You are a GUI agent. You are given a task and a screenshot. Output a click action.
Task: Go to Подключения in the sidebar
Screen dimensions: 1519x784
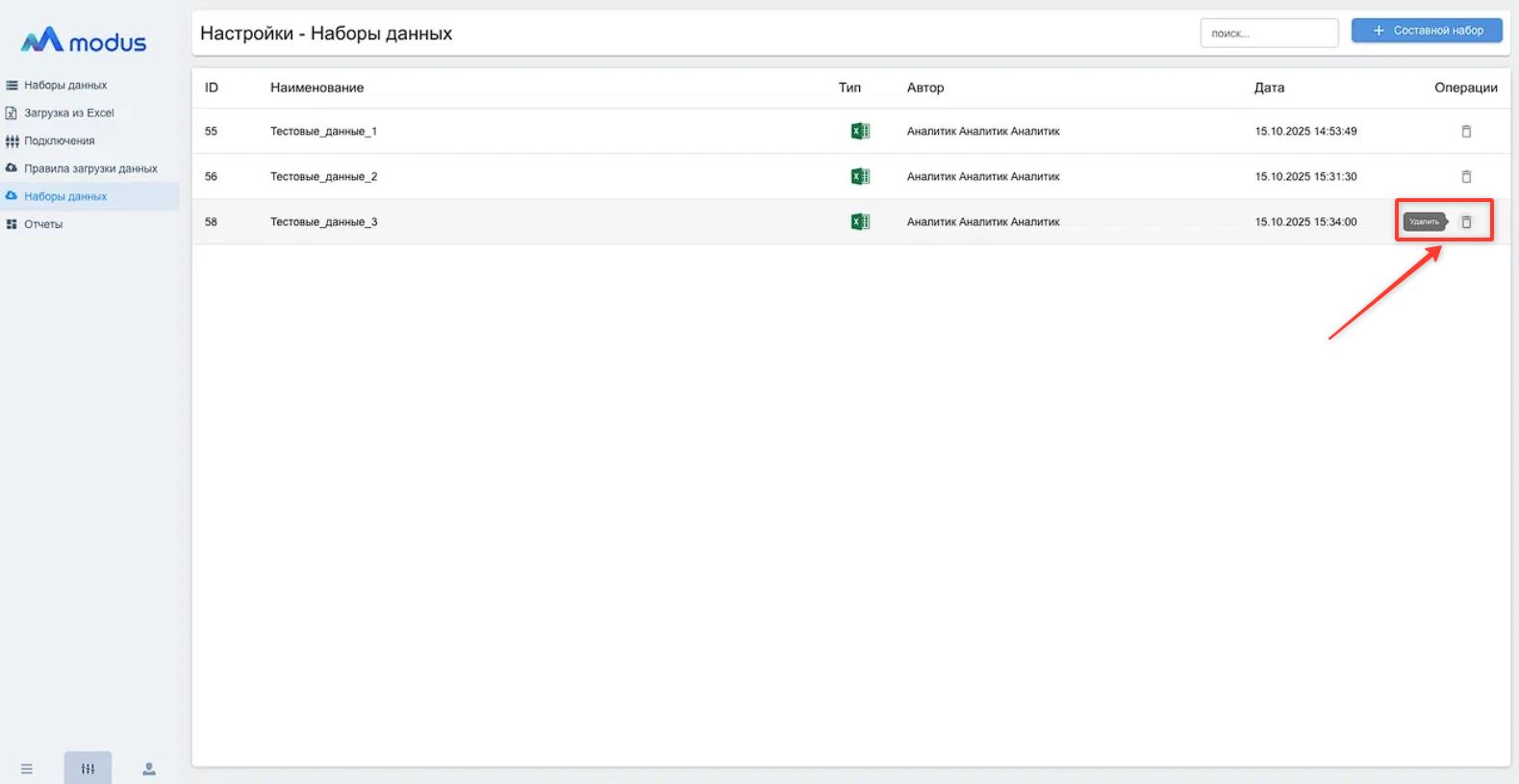(59, 141)
